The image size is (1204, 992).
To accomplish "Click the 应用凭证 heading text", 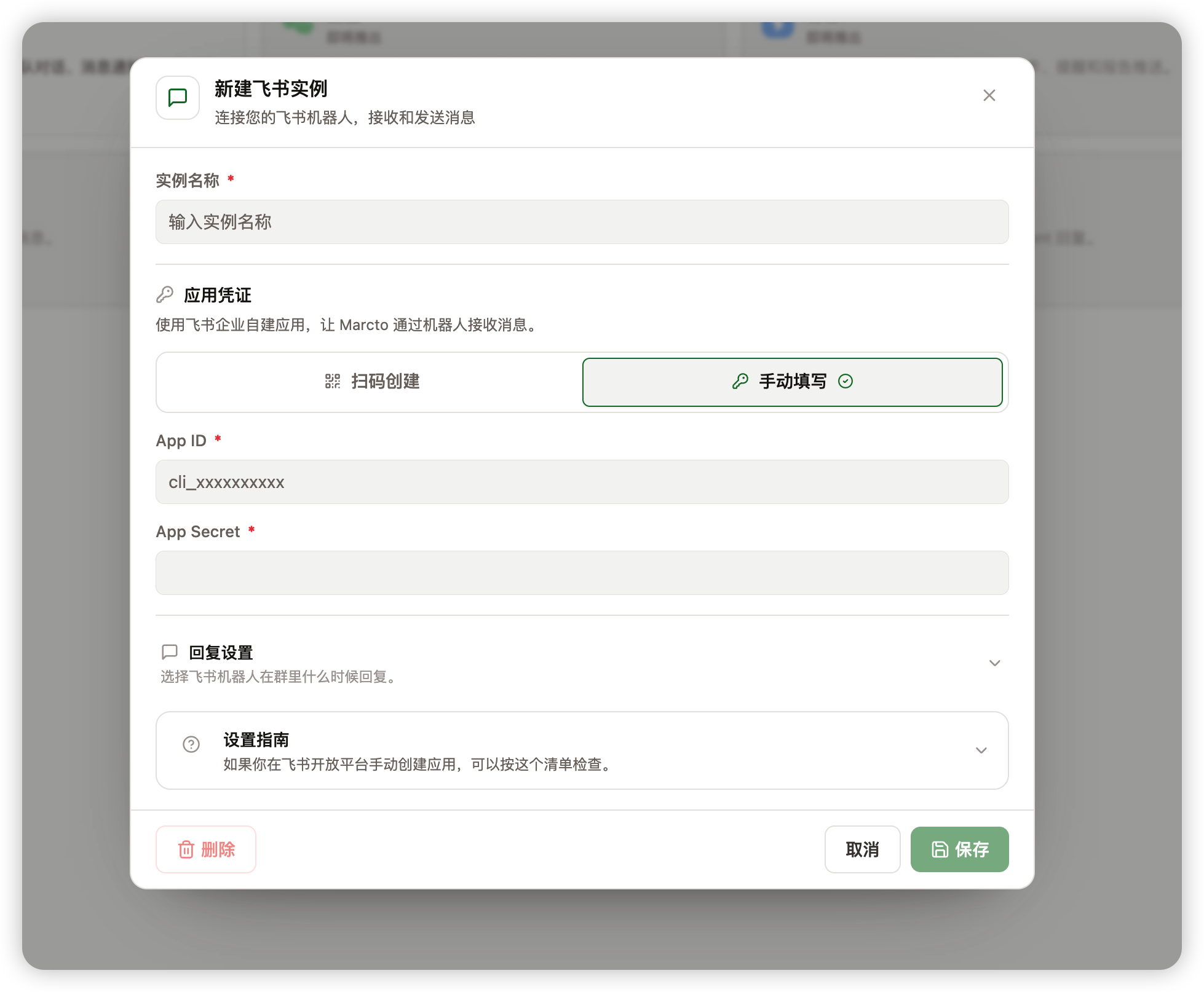I will pos(218,295).
